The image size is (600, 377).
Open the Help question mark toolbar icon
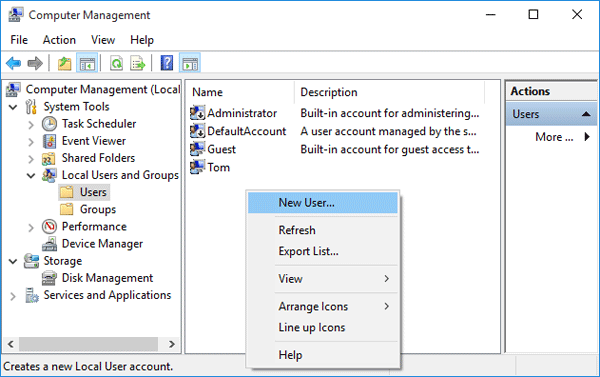(167, 63)
